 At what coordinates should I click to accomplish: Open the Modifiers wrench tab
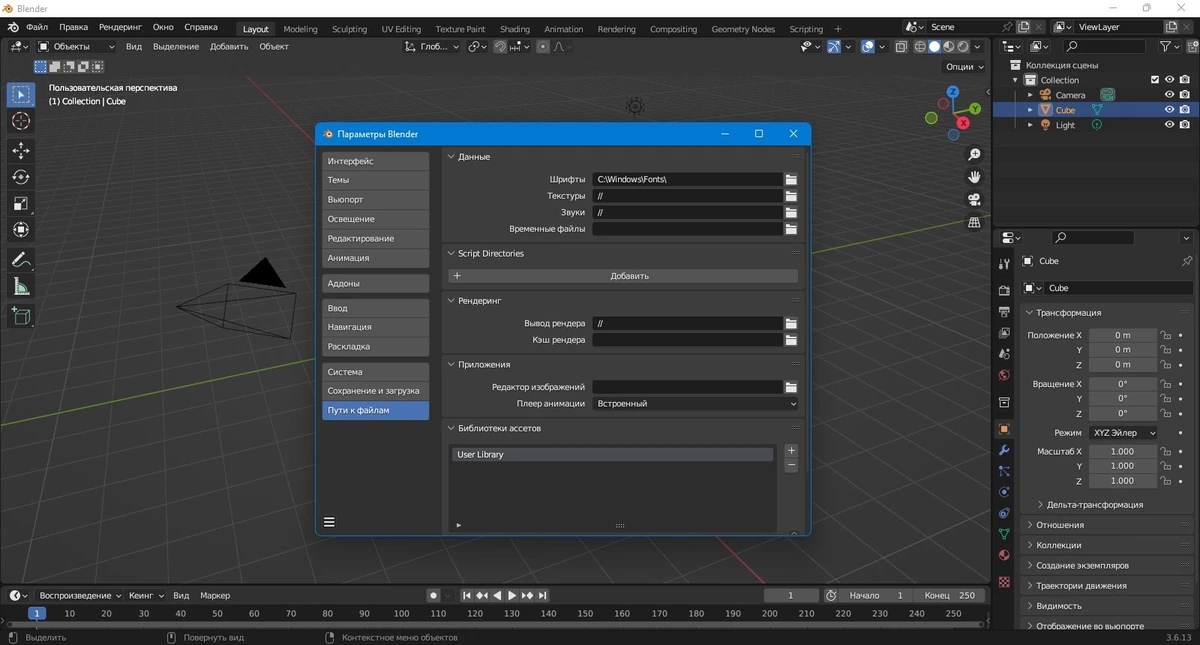1004,450
